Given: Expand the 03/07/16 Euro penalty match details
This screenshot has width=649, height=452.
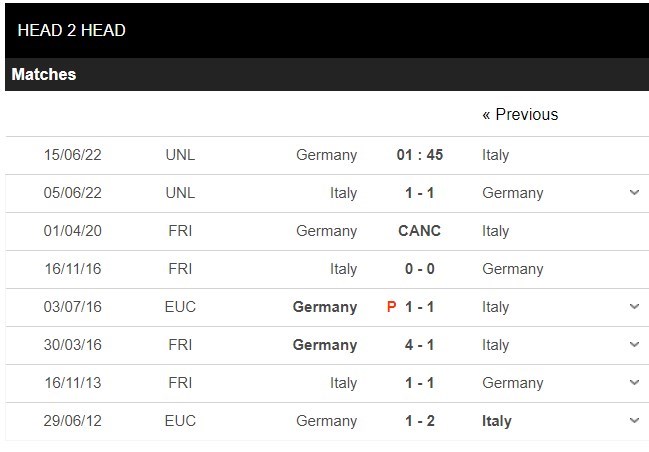Looking at the screenshot, I should (633, 307).
